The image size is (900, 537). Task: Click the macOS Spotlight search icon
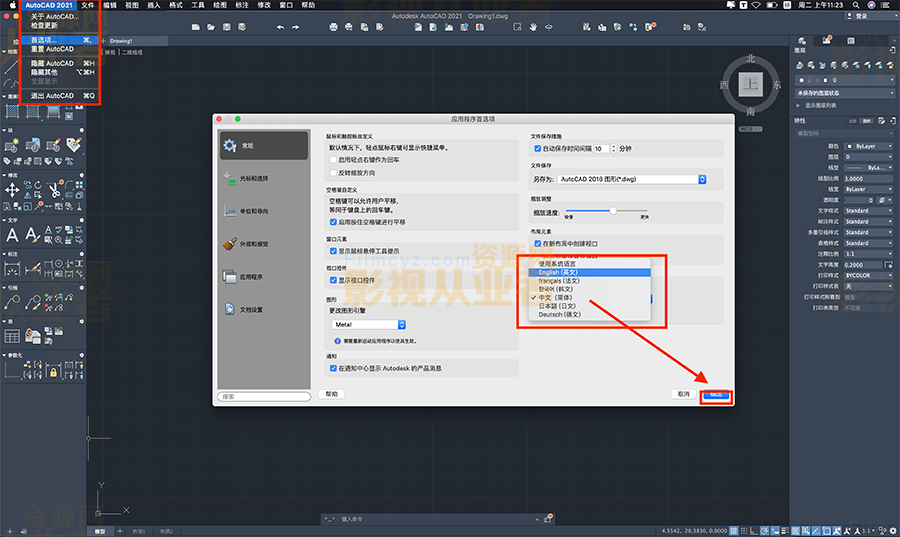pos(856,5)
